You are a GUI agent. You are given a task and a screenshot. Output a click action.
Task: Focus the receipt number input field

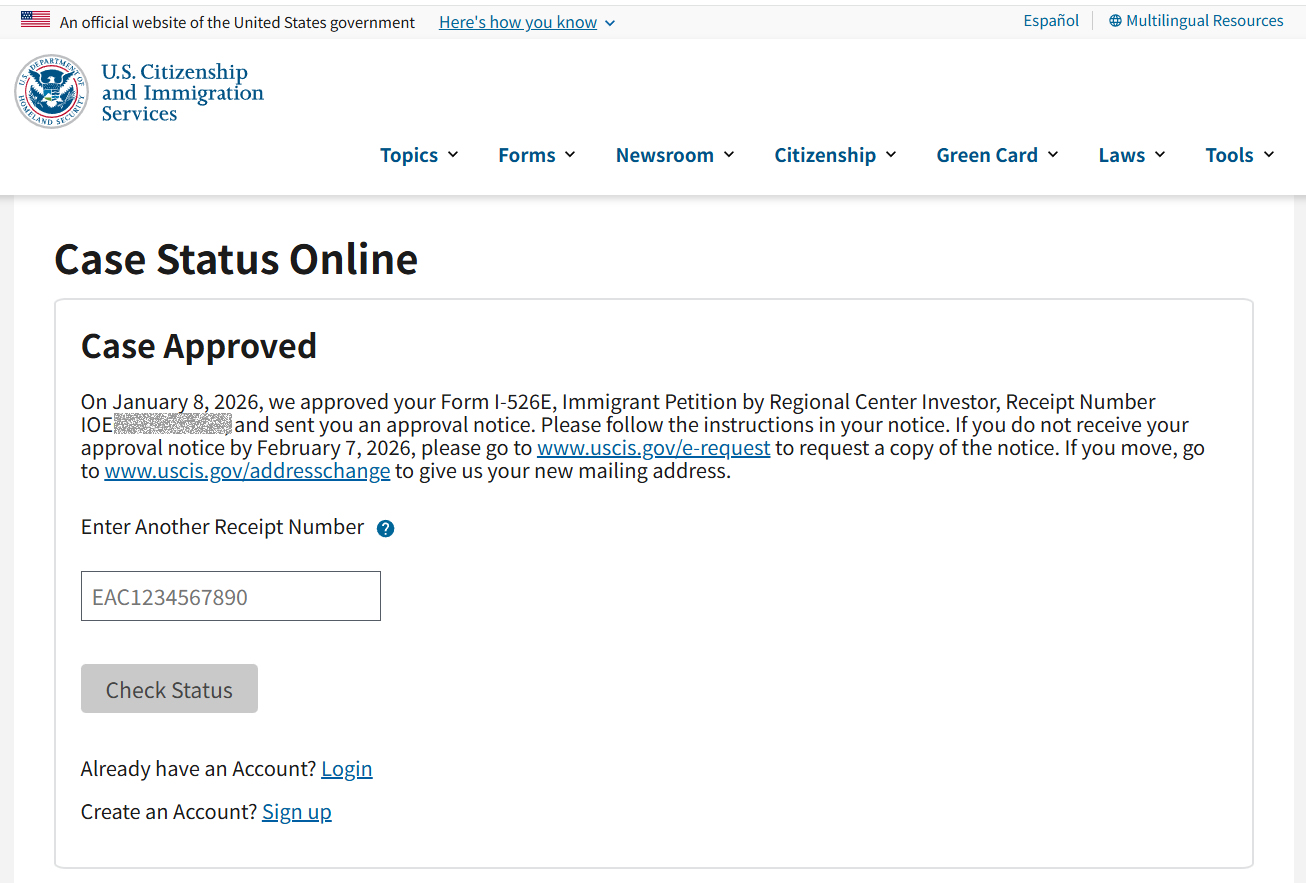231,596
